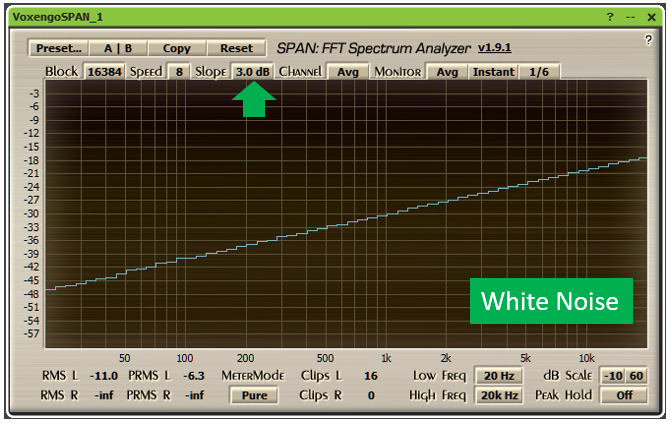Click RMS L value -11.0

pyautogui.click(x=104, y=376)
